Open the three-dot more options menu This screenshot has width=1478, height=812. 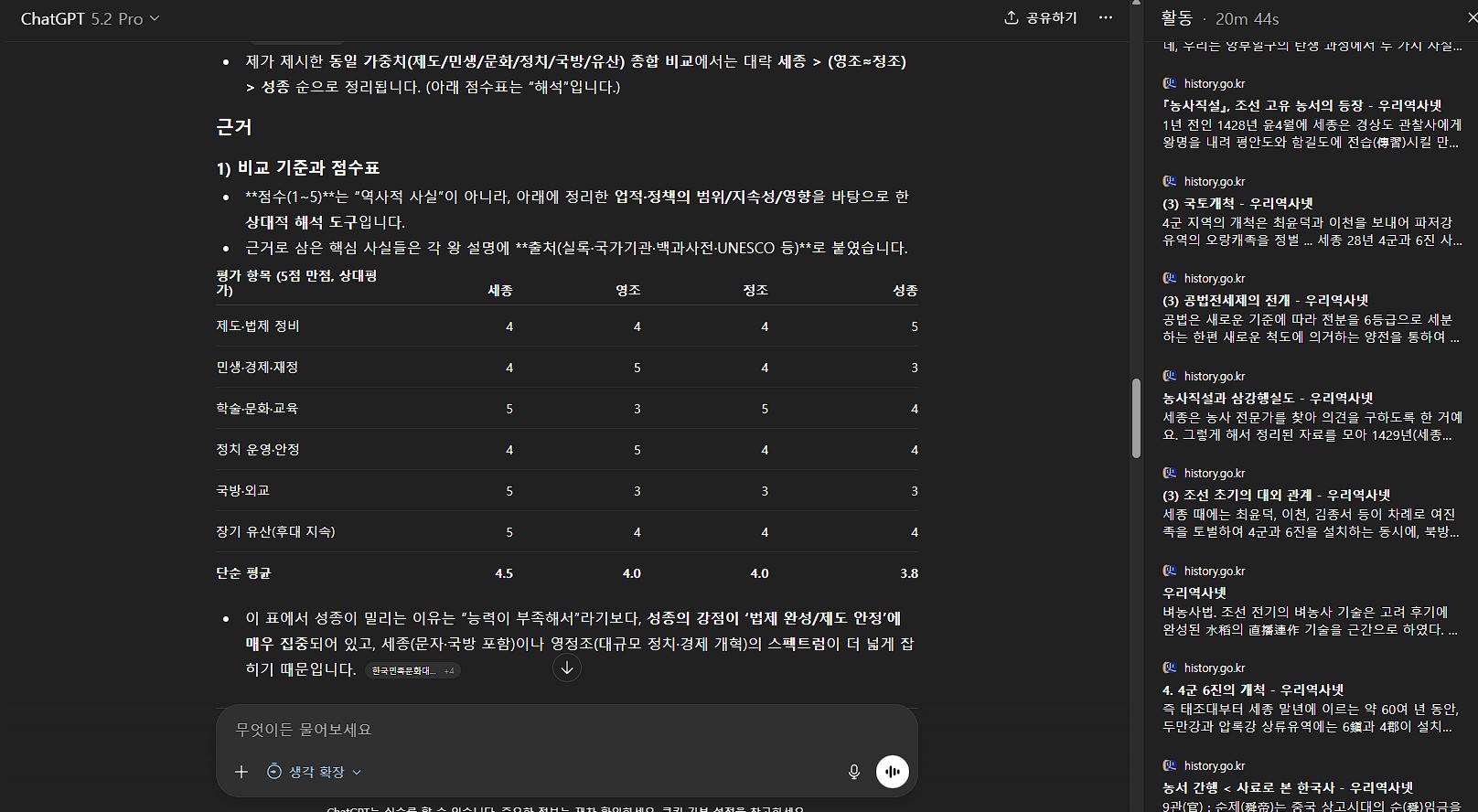tap(1106, 18)
